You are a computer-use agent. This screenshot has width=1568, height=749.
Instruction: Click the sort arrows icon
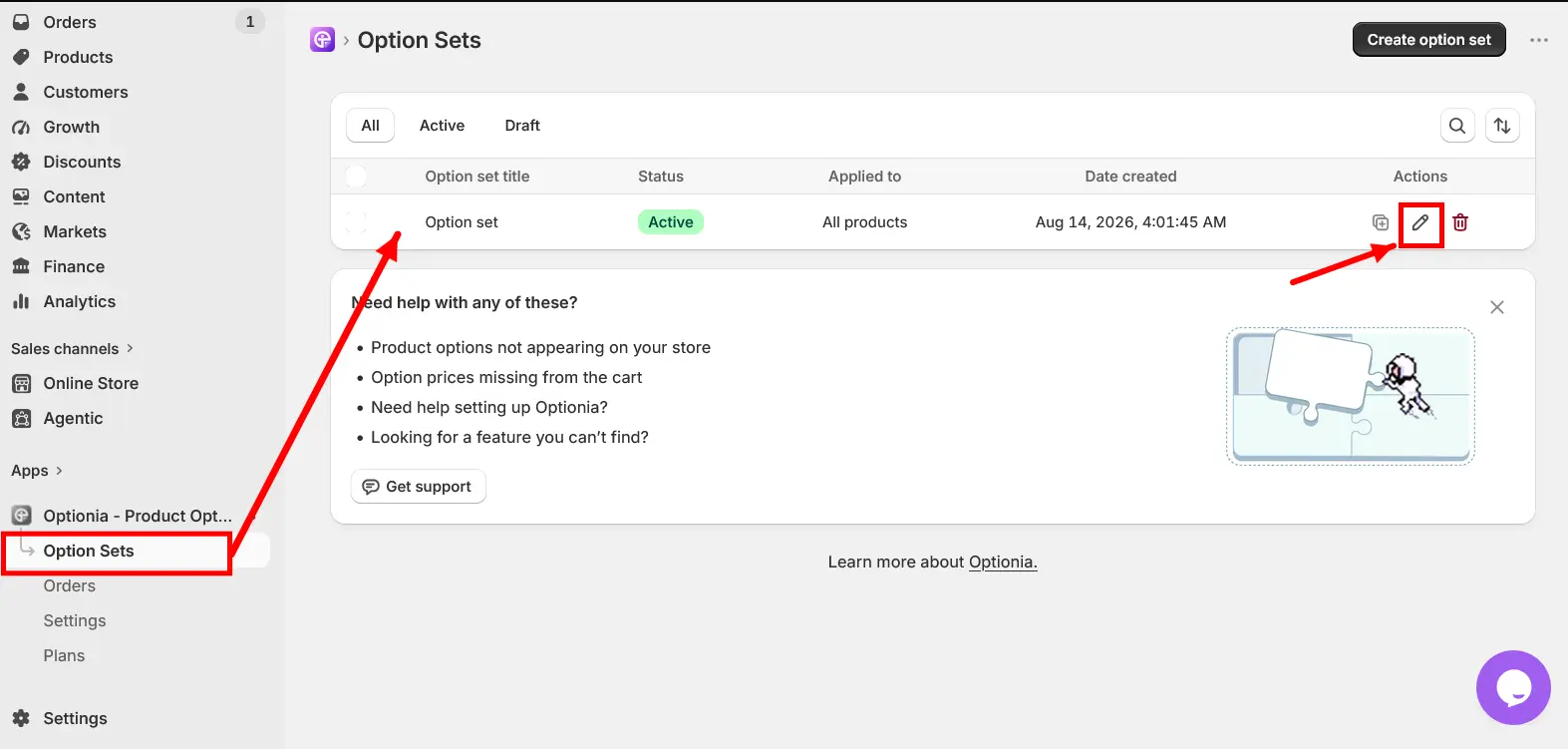(x=1502, y=126)
